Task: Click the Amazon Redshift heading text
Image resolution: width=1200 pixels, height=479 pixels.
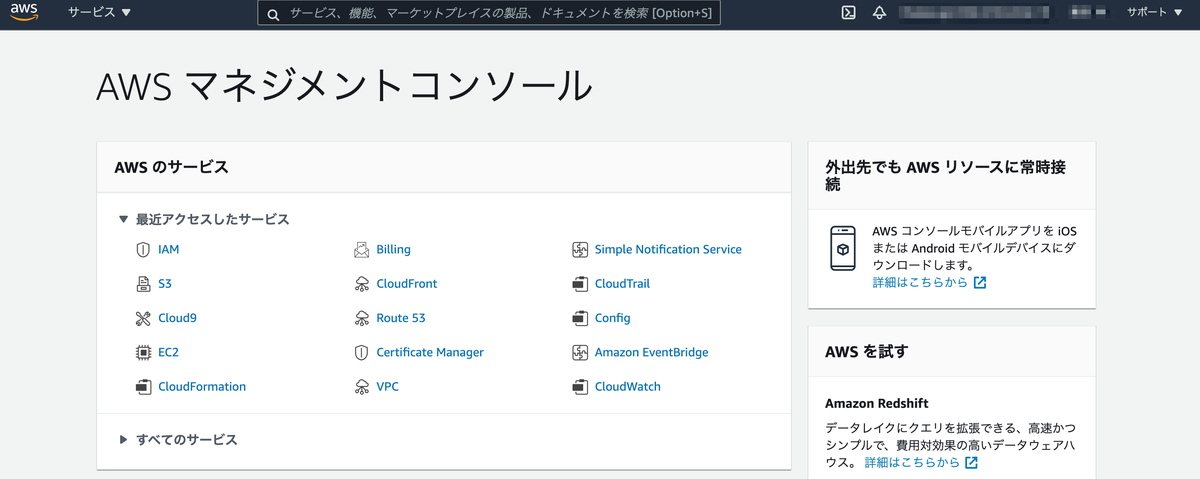Action: click(x=877, y=403)
